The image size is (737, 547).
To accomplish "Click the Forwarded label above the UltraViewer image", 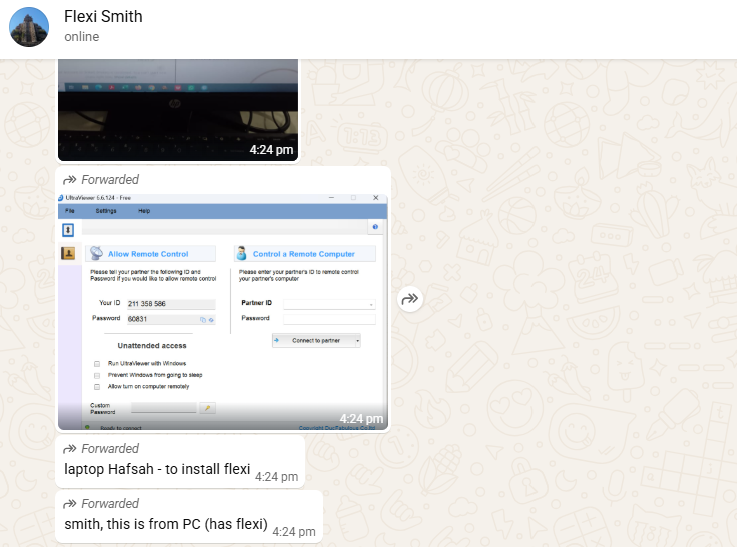I will click(101, 180).
